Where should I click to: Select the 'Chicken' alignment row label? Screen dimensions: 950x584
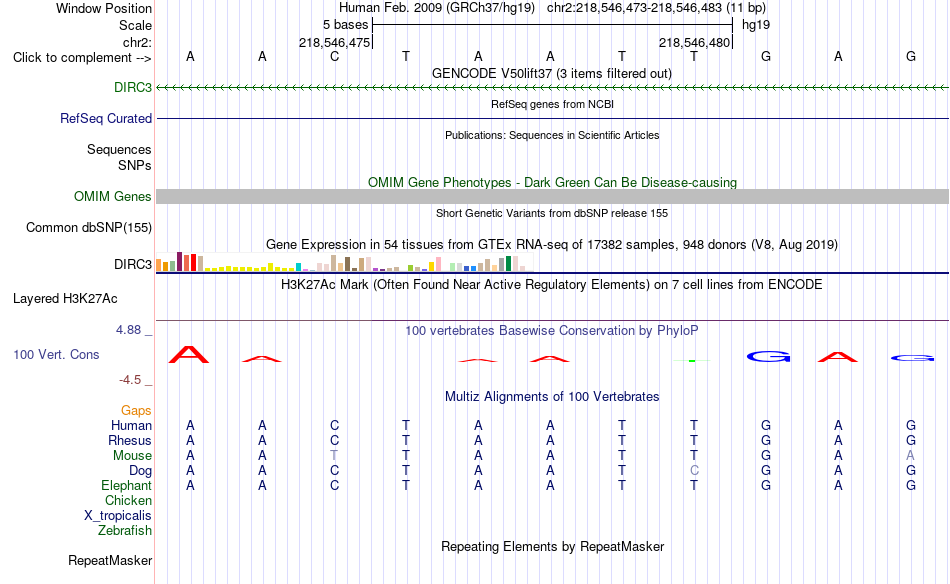128,501
